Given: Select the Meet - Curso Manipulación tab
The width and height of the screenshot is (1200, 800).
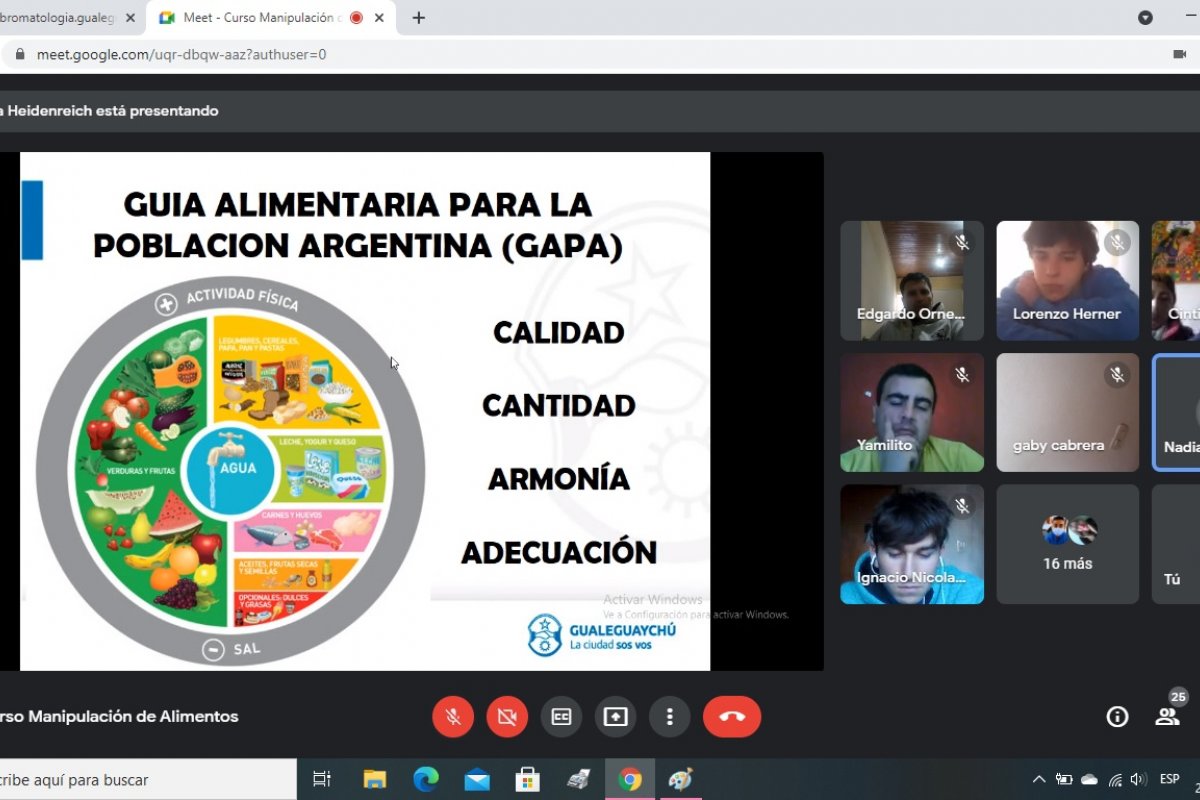Looking at the screenshot, I should click(262, 18).
